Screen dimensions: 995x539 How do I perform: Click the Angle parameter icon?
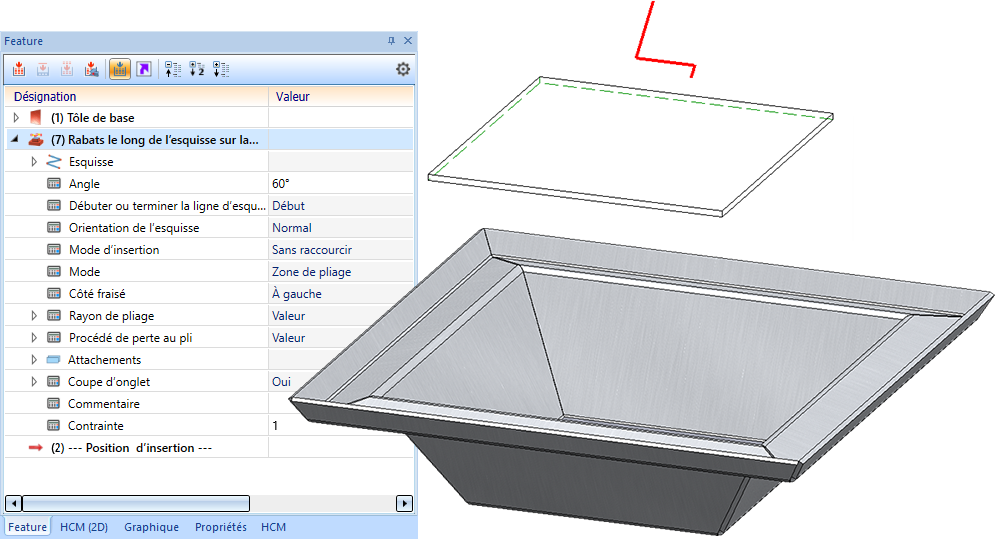54,183
